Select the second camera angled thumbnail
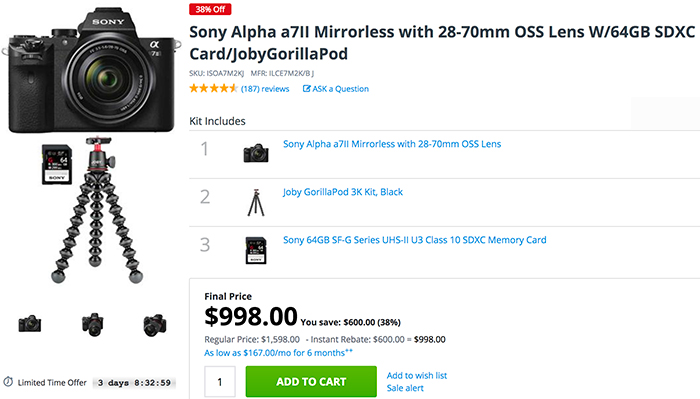The width and height of the screenshot is (700, 399). tap(93, 324)
